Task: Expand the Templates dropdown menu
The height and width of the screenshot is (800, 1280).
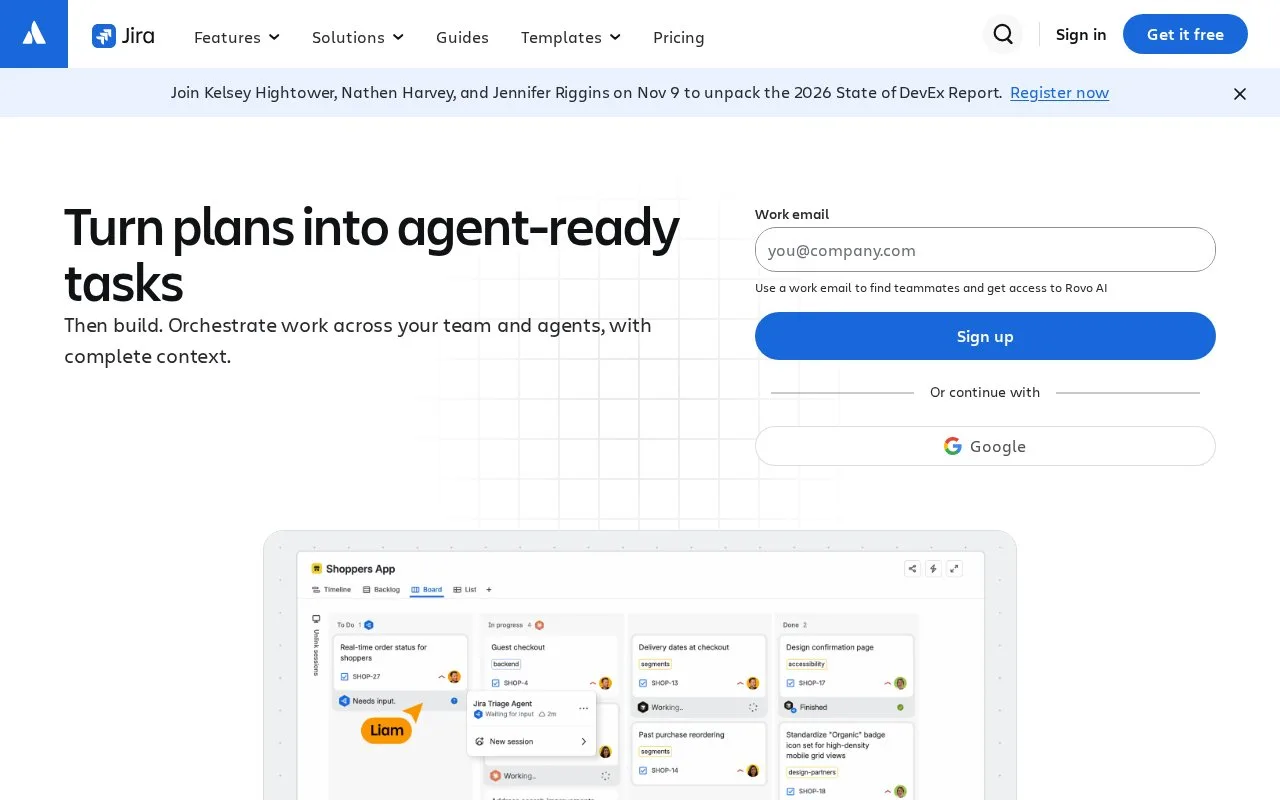Action: (x=571, y=37)
